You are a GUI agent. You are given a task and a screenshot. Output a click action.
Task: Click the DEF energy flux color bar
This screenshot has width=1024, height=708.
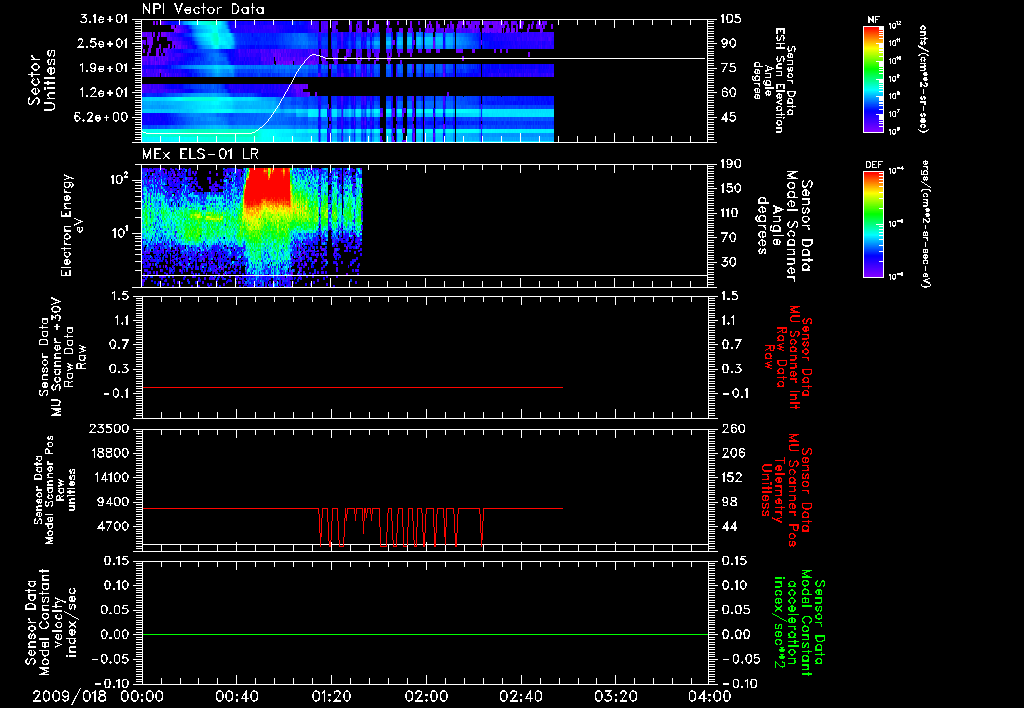pos(873,224)
